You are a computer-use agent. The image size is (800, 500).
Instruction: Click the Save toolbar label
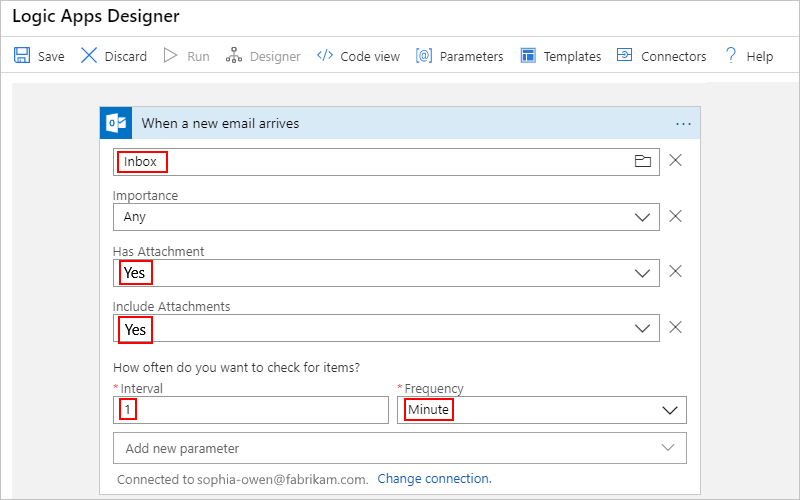click(x=51, y=56)
